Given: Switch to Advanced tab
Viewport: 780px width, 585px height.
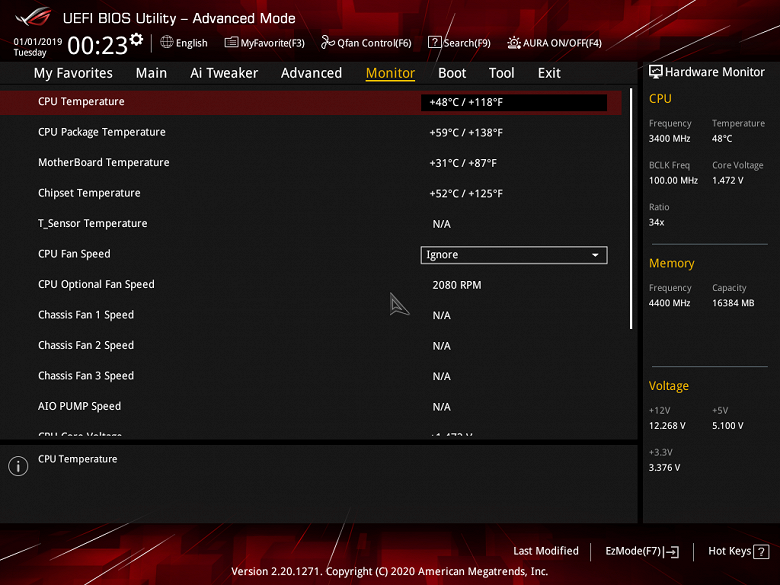Looking at the screenshot, I should [311, 73].
